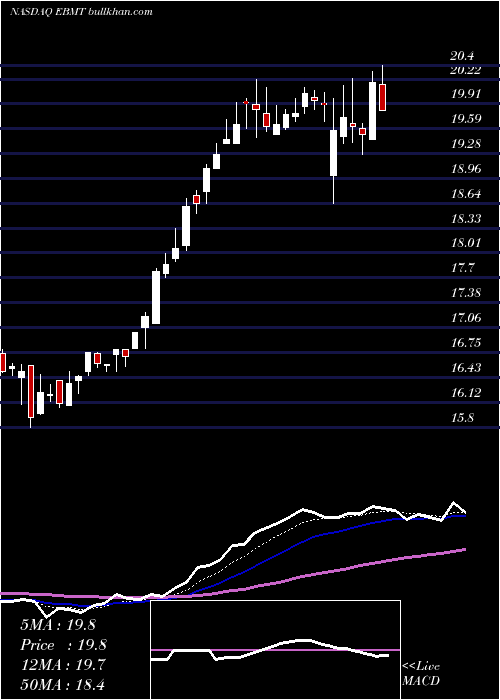Select the 17.38 price axis label
The image size is (500, 700).
point(466,293)
